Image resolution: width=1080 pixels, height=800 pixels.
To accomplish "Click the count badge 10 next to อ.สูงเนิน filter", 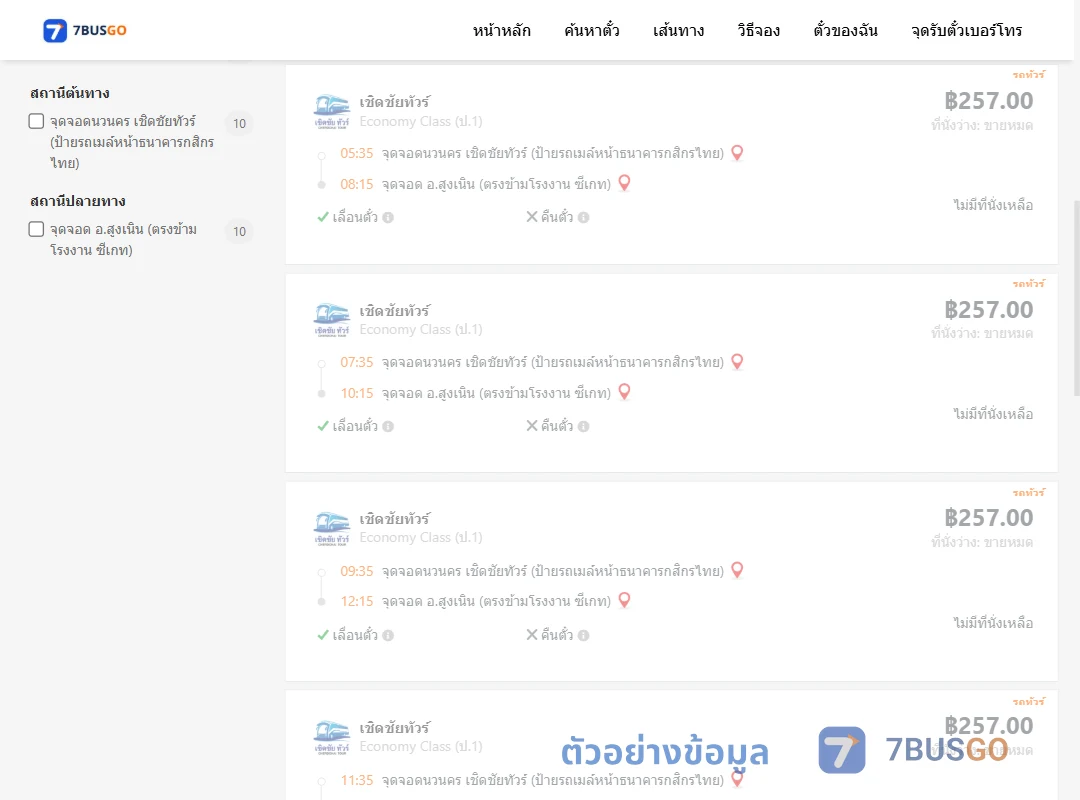I will click(x=239, y=232).
